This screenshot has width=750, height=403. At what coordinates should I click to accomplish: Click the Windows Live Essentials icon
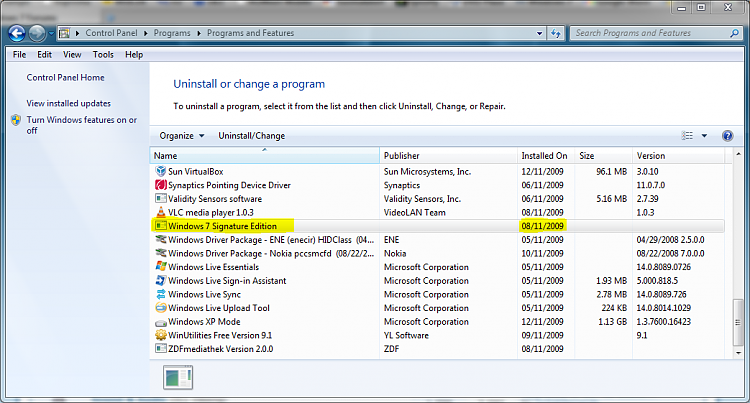pyautogui.click(x=161, y=267)
